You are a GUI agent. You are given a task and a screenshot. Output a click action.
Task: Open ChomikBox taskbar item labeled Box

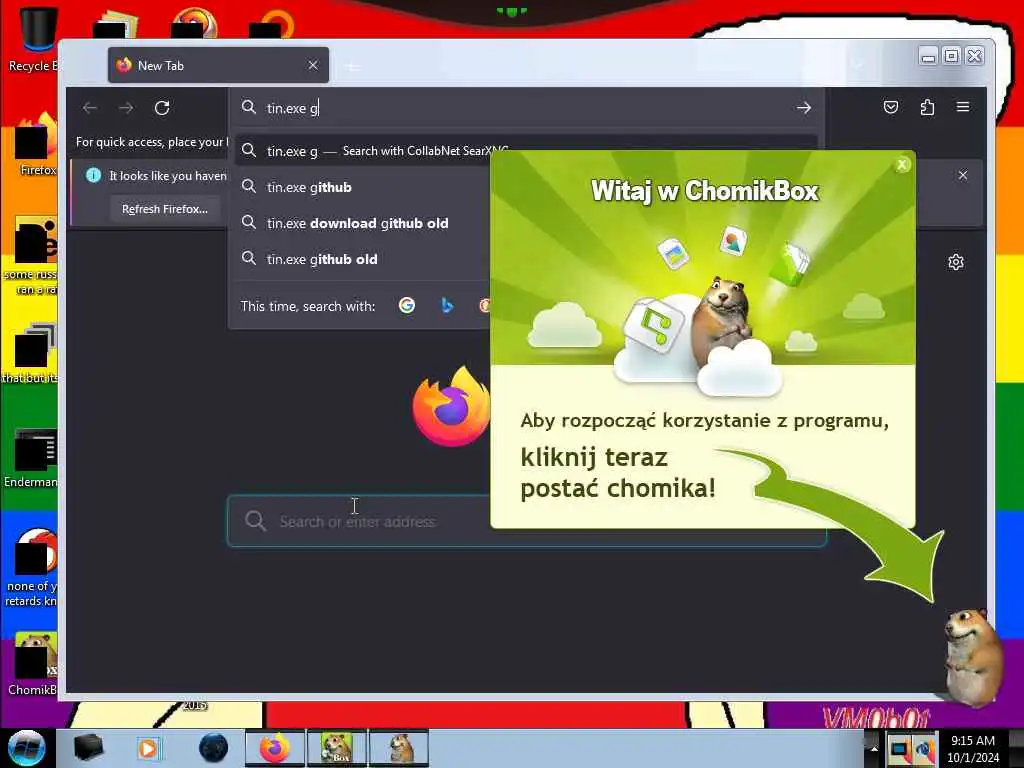337,748
